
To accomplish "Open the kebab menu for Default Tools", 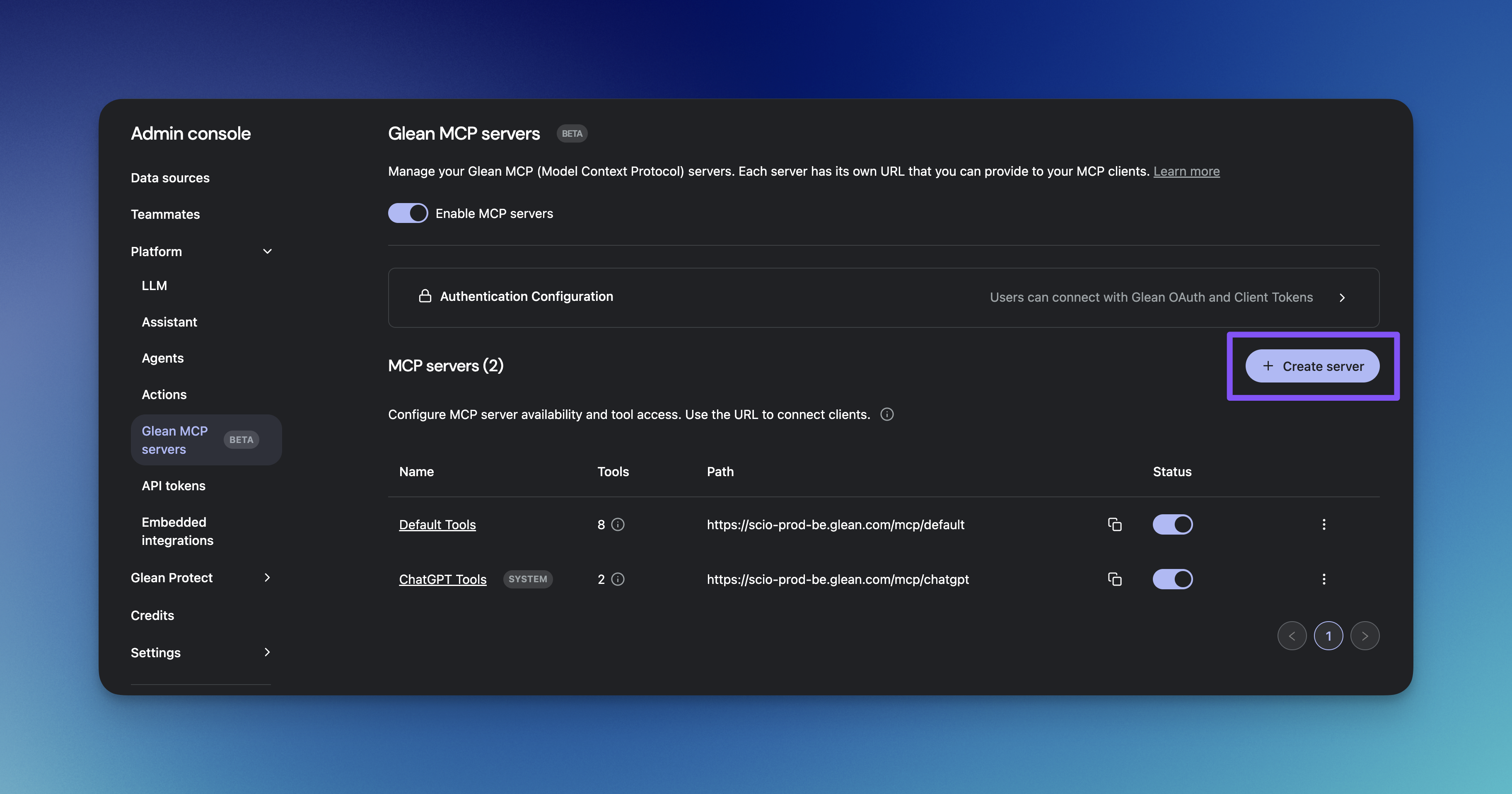I will (x=1324, y=525).
